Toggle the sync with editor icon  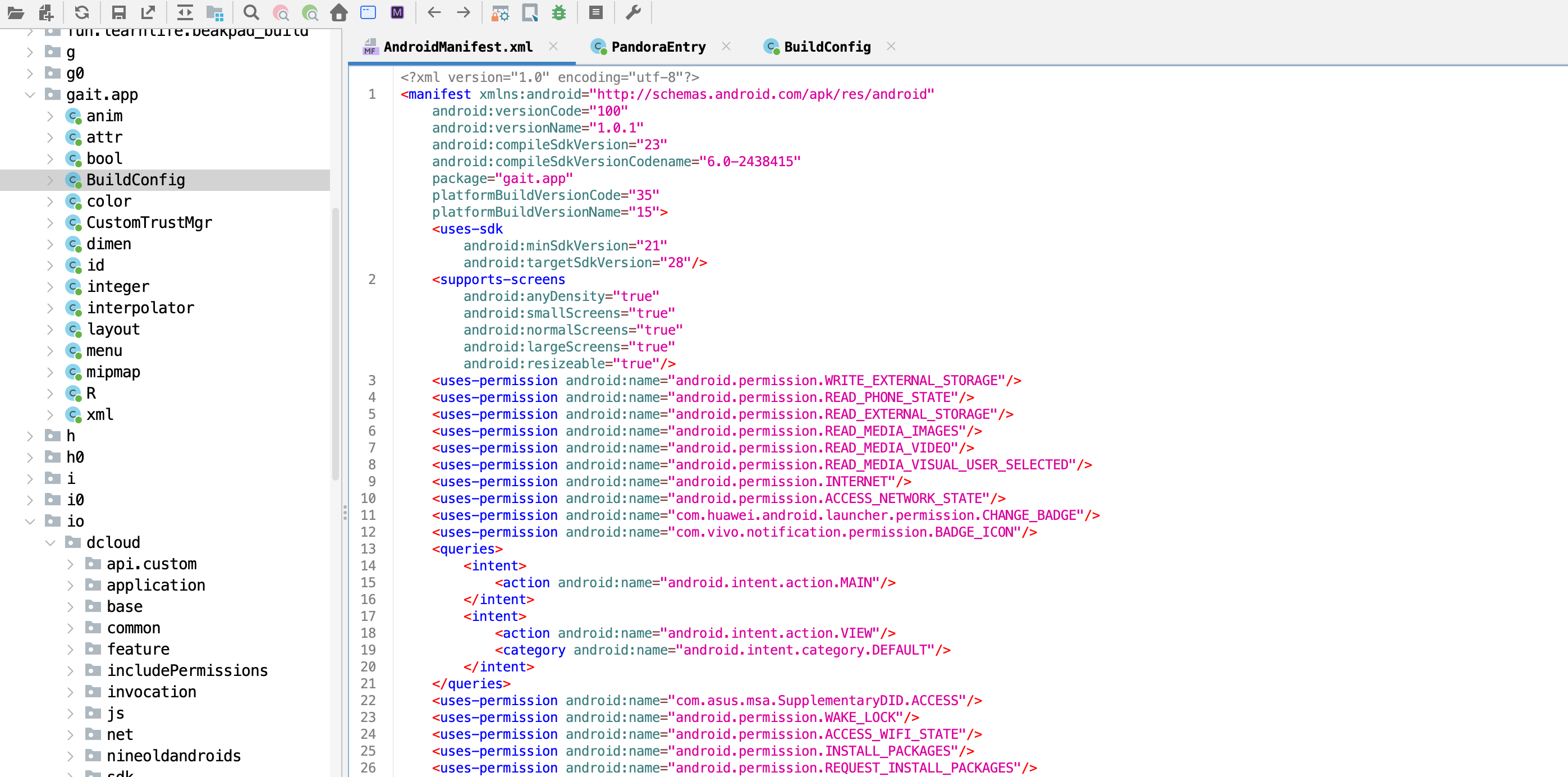coord(185,13)
